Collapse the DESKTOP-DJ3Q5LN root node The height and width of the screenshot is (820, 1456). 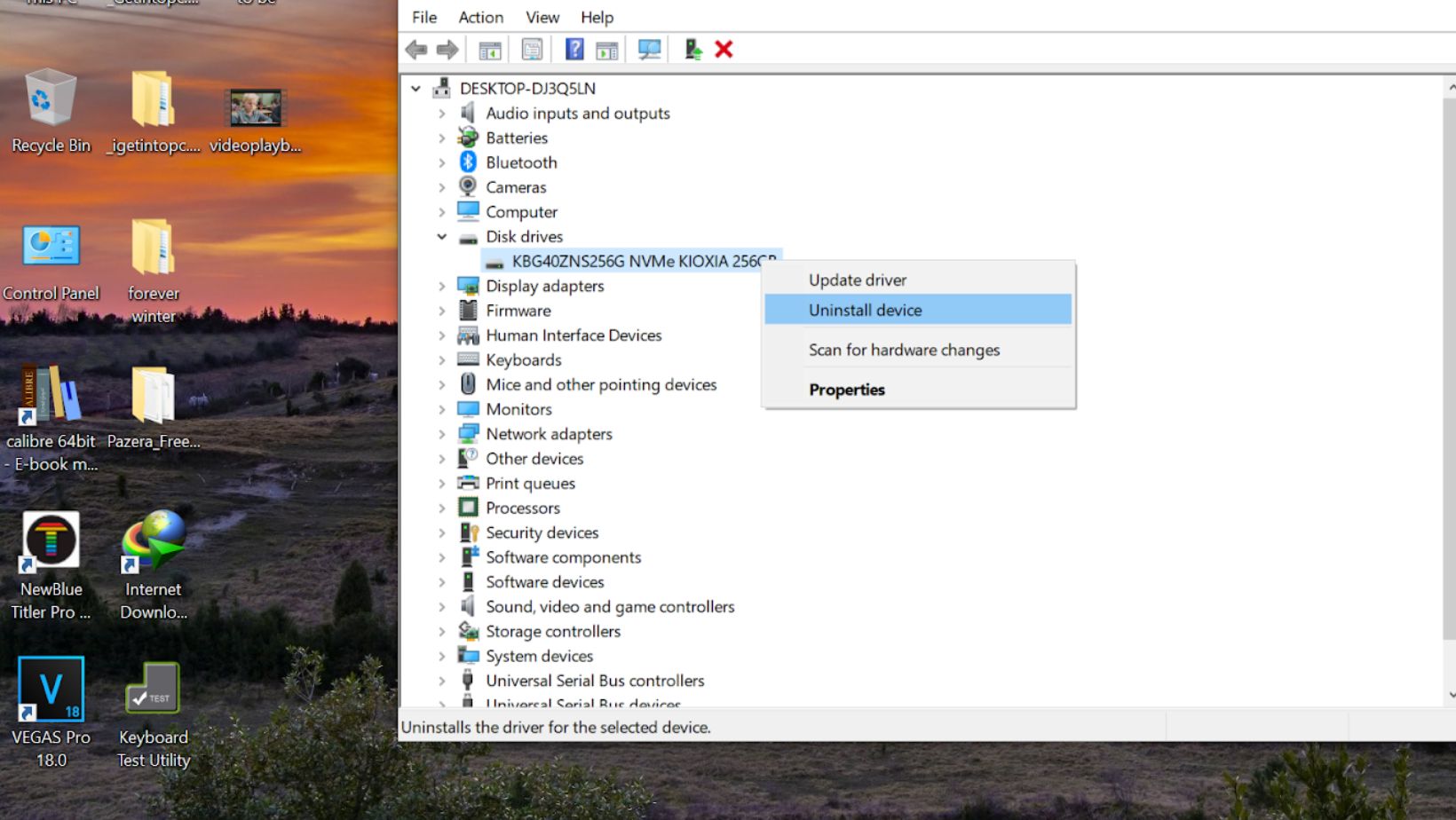(415, 89)
